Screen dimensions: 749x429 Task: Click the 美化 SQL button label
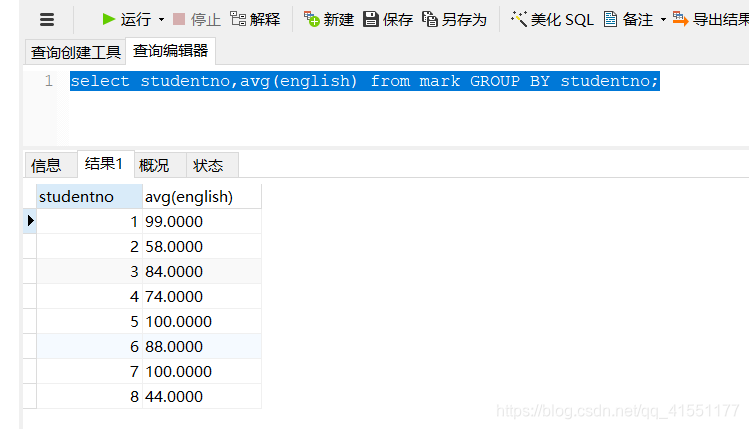(x=562, y=20)
